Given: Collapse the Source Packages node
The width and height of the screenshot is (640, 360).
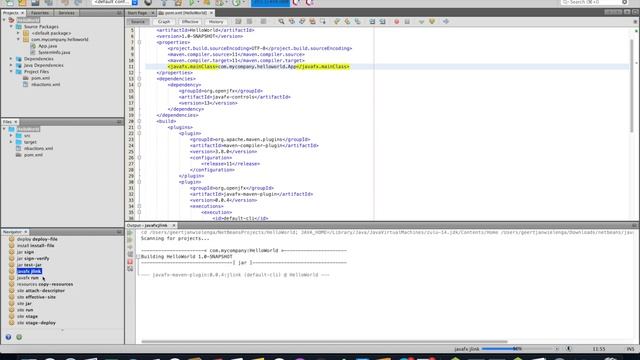Looking at the screenshot, I should (11, 27).
